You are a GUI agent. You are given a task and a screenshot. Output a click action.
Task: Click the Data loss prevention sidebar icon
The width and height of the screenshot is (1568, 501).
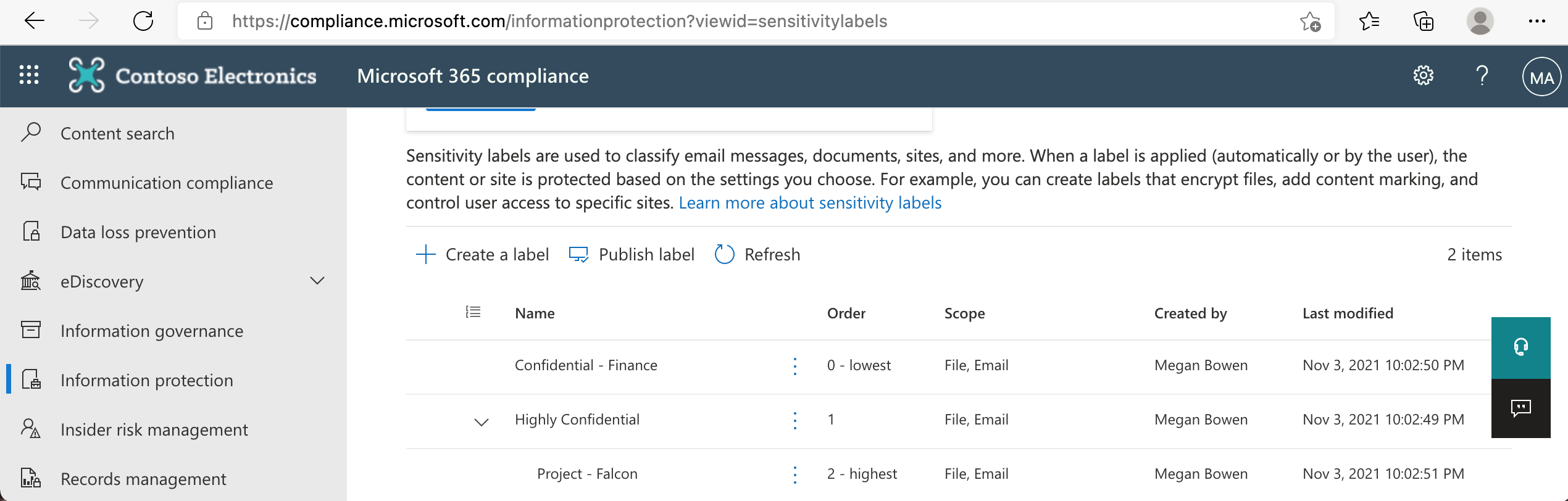(x=31, y=231)
